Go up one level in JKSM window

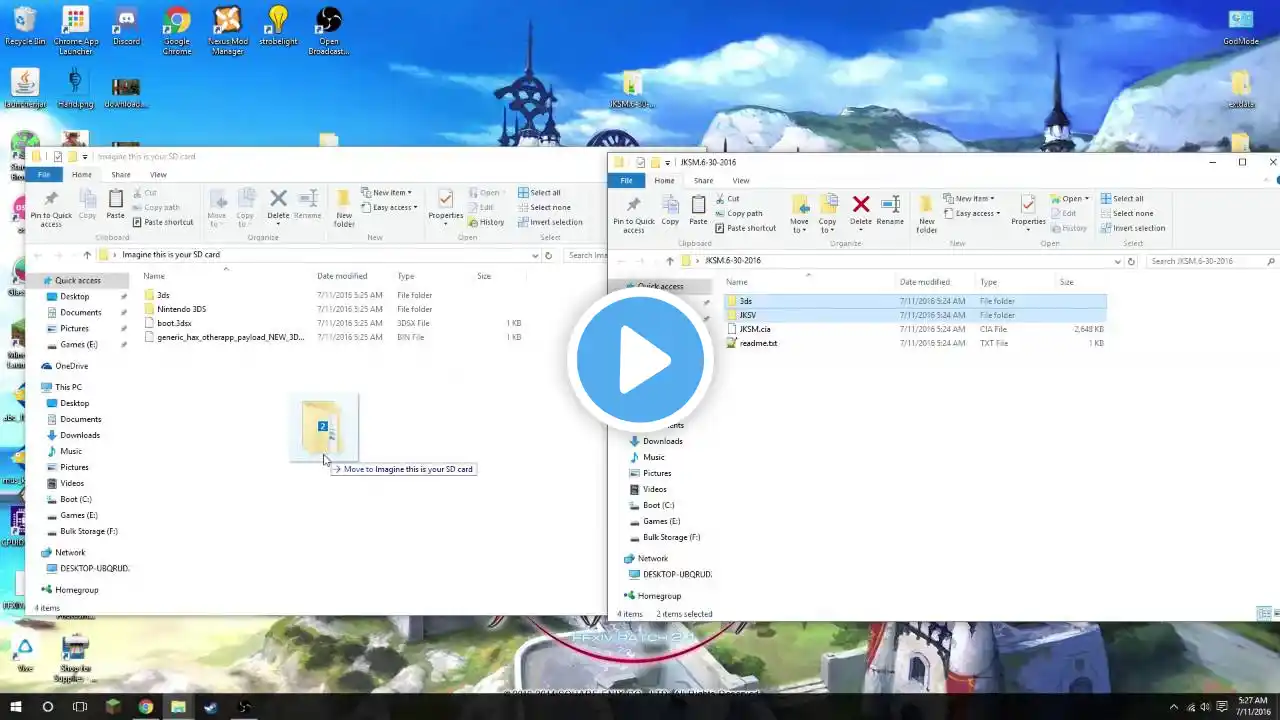tap(670, 261)
